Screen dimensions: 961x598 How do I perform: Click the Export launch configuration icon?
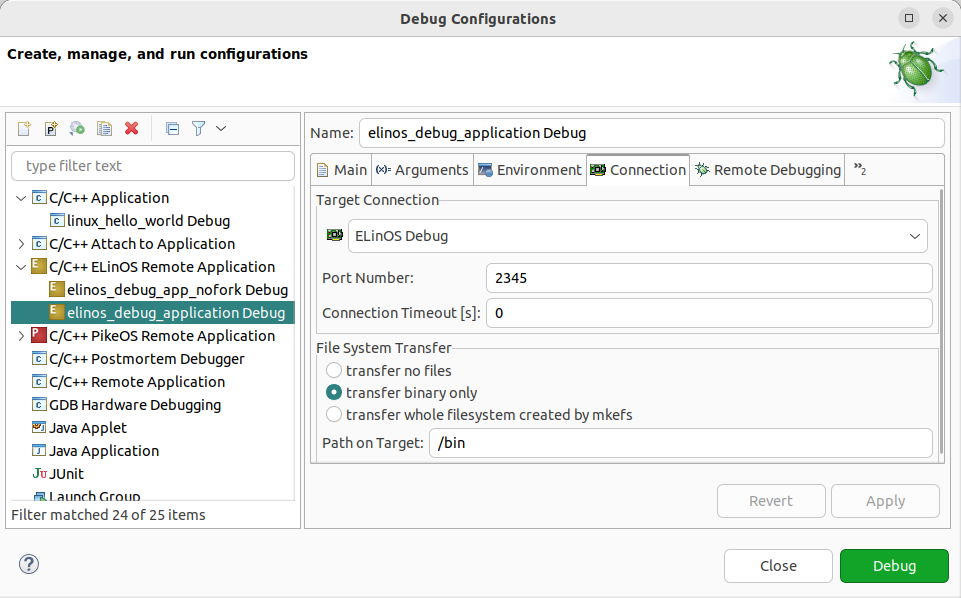[x=77, y=128]
